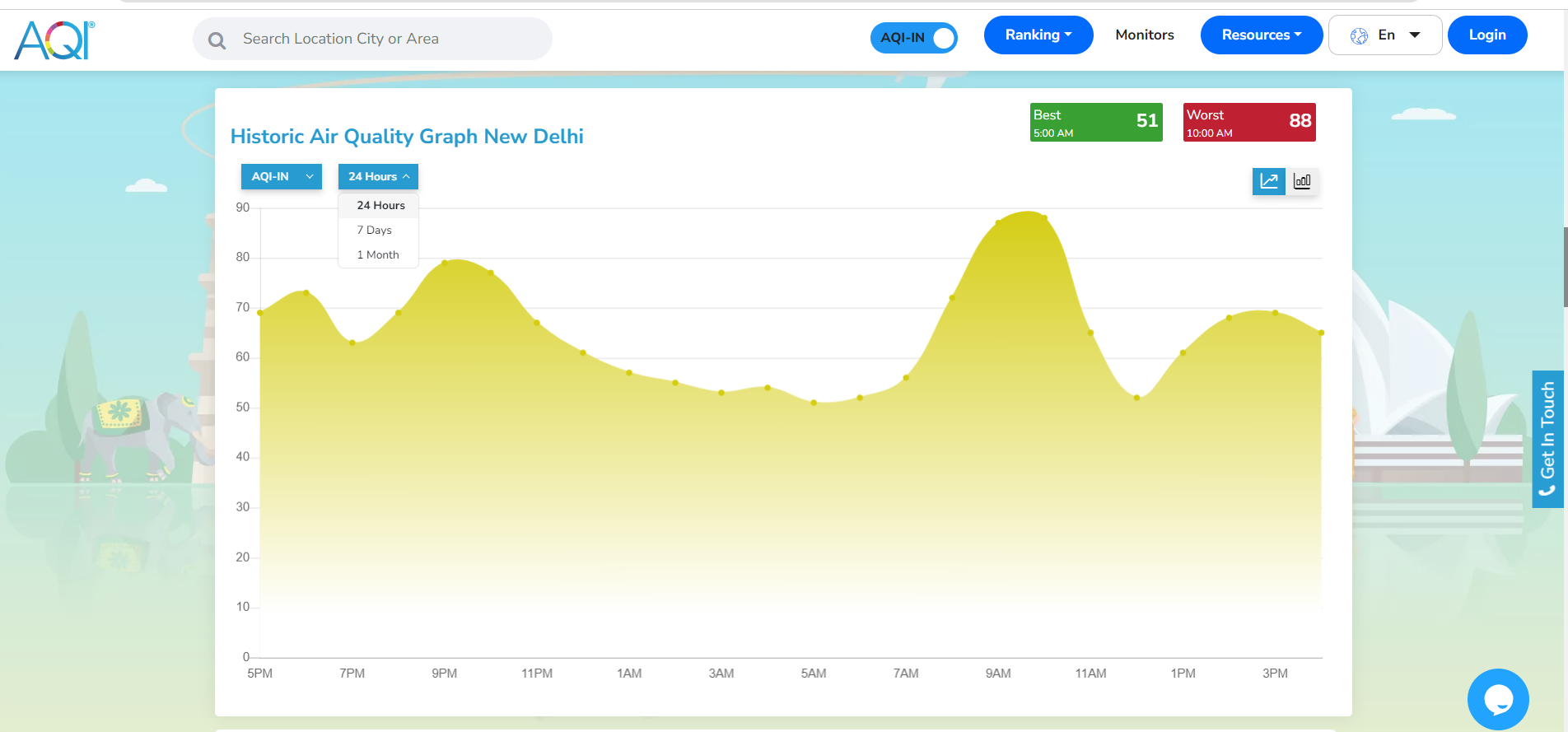Click the search magnifier icon
The width and height of the screenshot is (1568, 732).
click(x=217, y=40)
